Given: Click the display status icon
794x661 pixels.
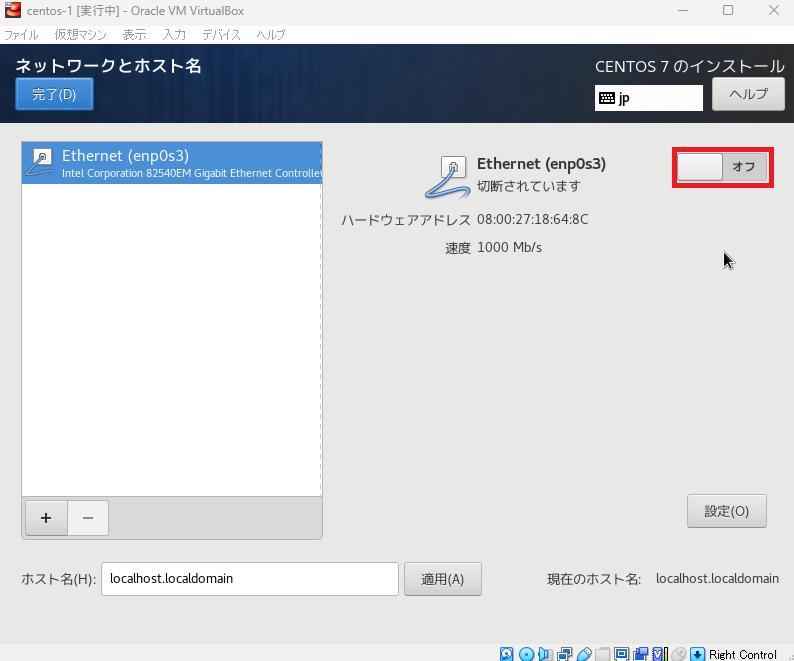Looking at the screenshot, I should tap(621, 654).
